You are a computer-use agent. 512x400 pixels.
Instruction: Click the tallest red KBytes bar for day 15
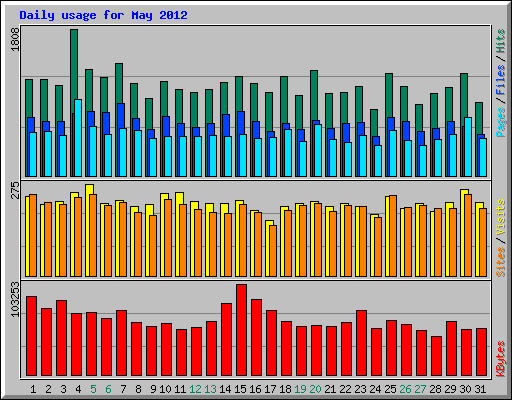tap(242, 330)
